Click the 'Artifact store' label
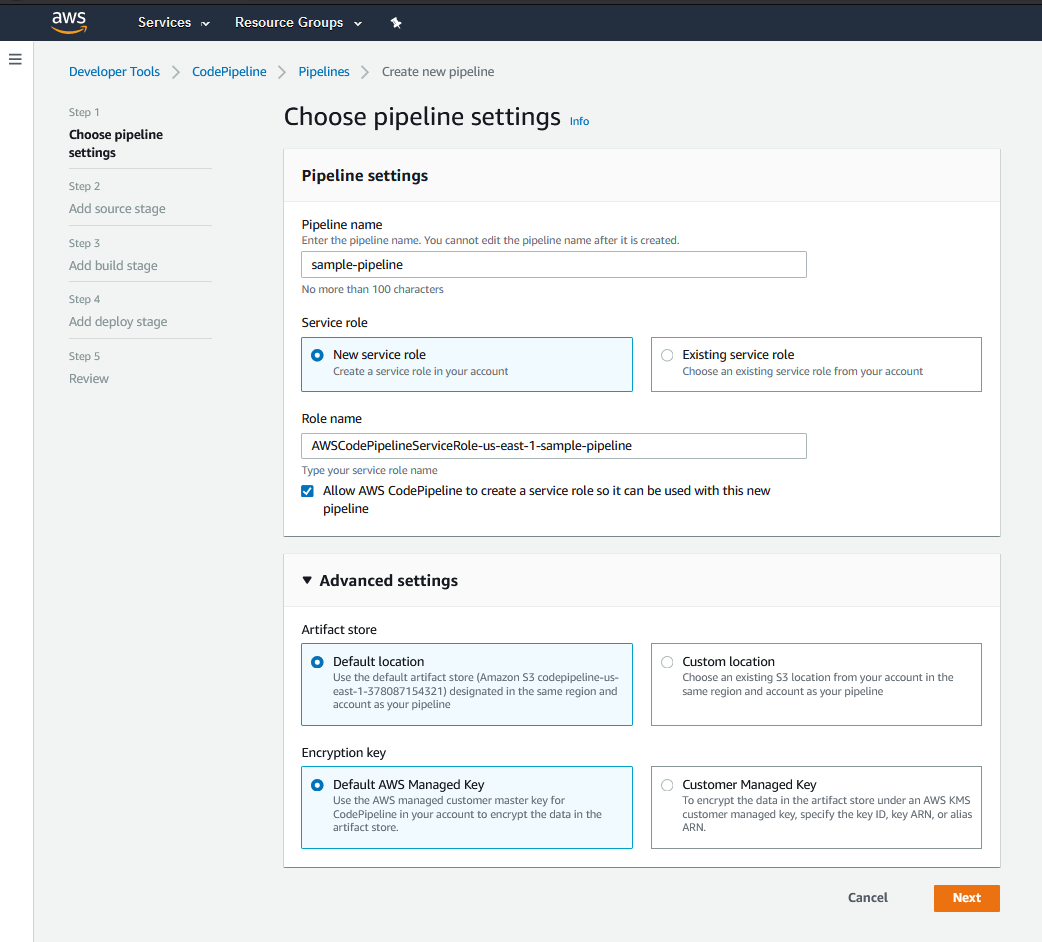The height and width of the screenshot is (942, 1042). click(339, 630)
